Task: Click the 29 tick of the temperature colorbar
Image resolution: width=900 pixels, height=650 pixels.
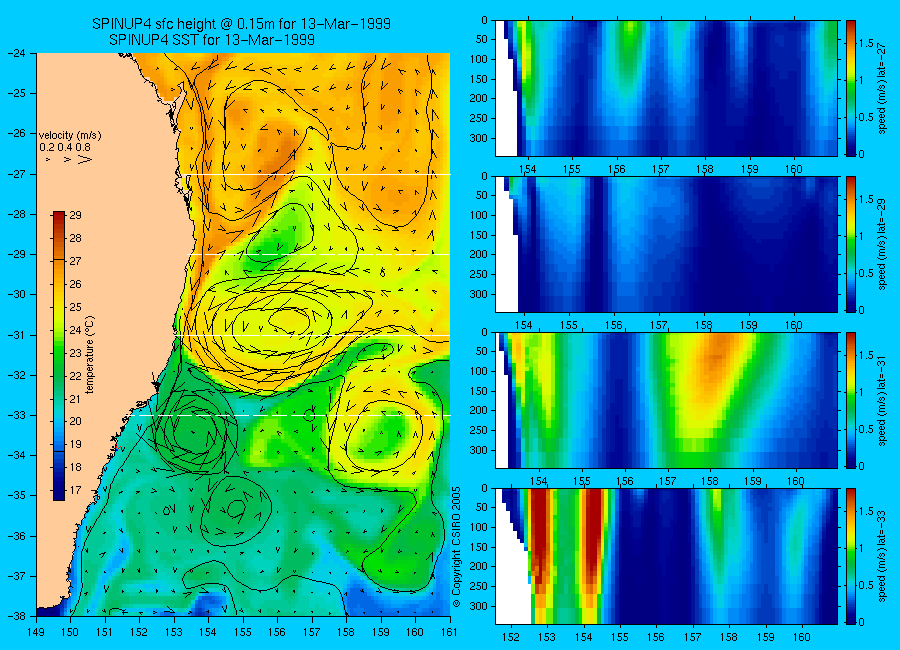Action: [x=75, y=215]
